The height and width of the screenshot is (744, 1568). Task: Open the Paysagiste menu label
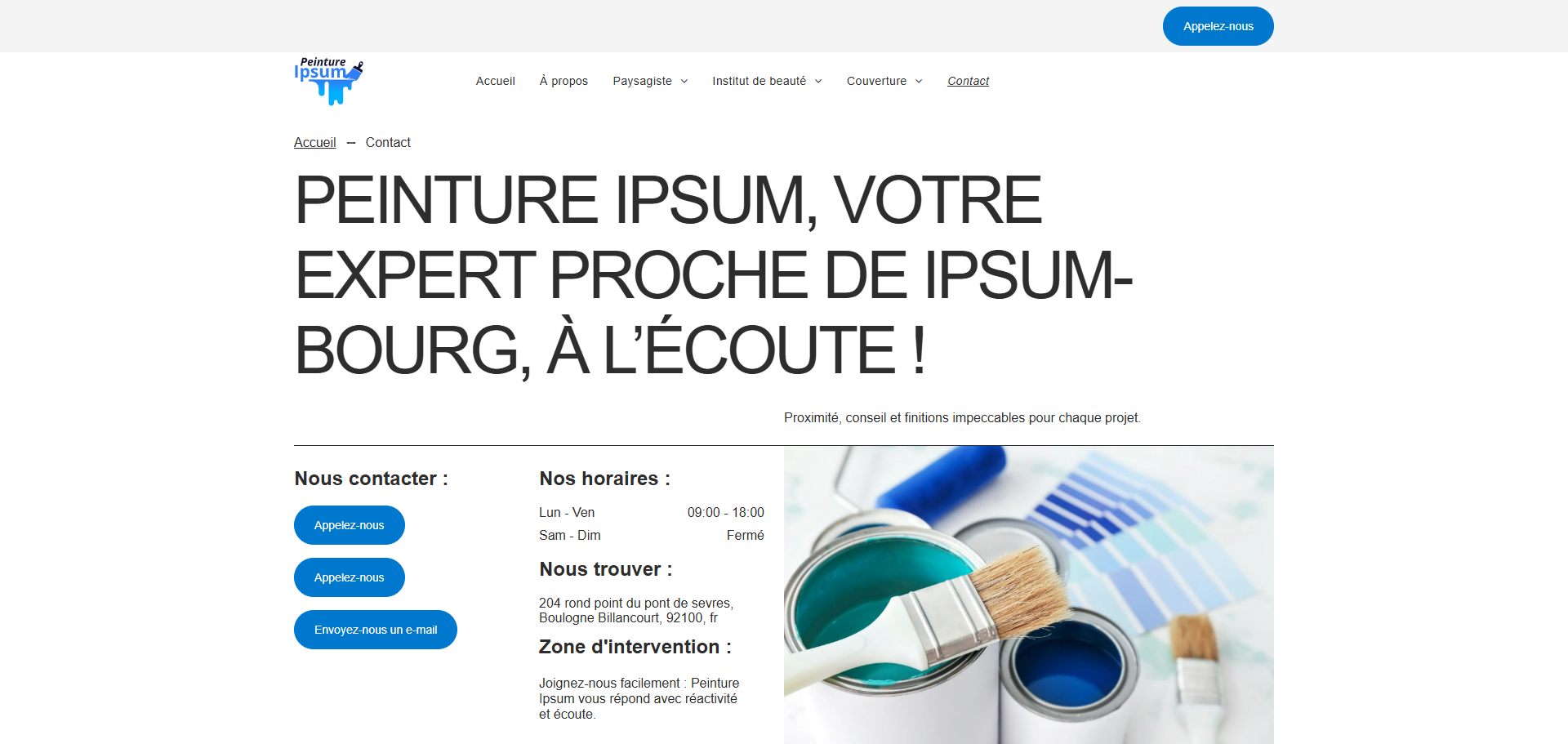[x=642, y=81]
